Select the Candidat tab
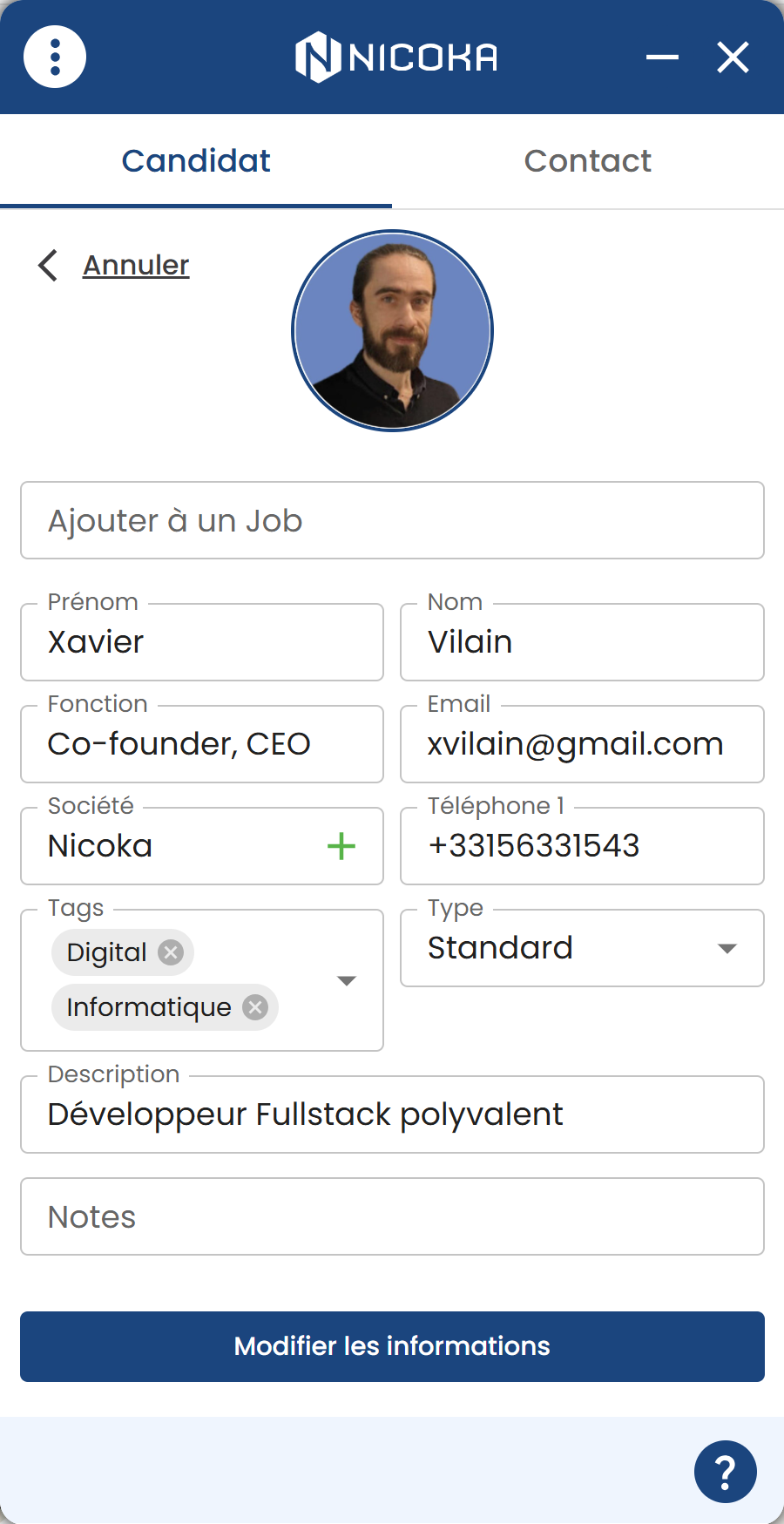The width and height of the screenshot is (784, 1524). (196, 161)
